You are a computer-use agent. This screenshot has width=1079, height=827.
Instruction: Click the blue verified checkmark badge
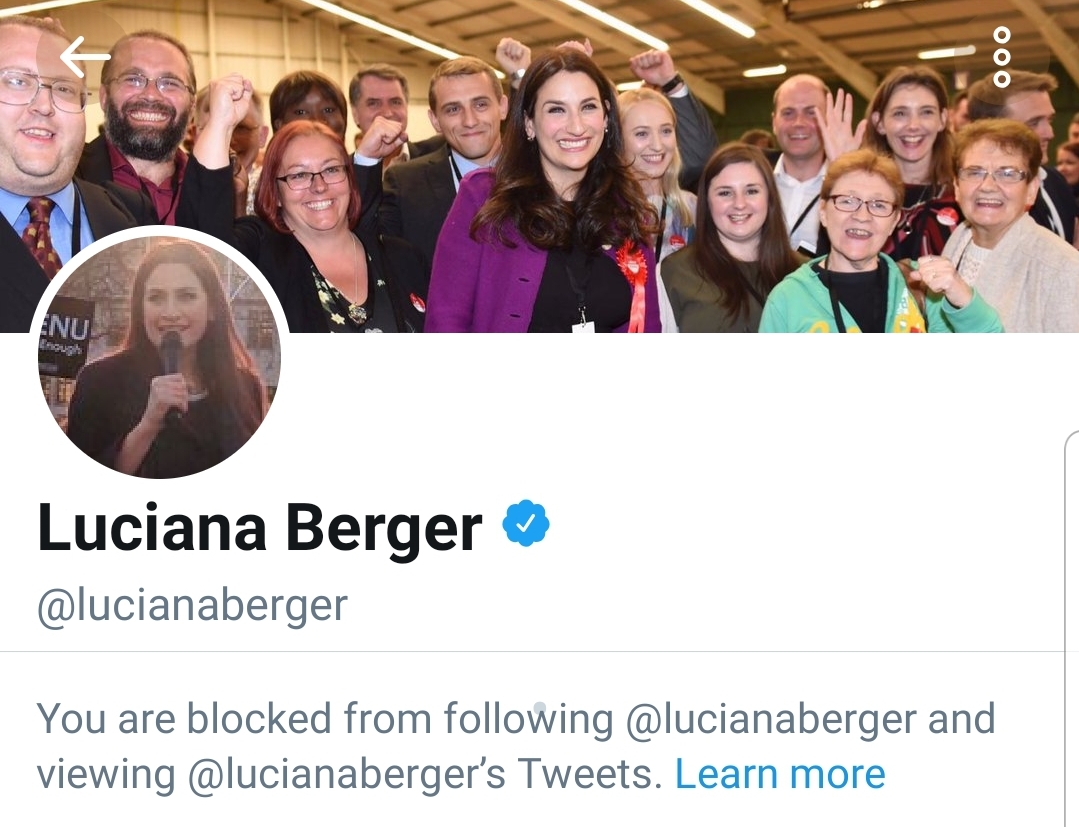[x=526, y=524]
